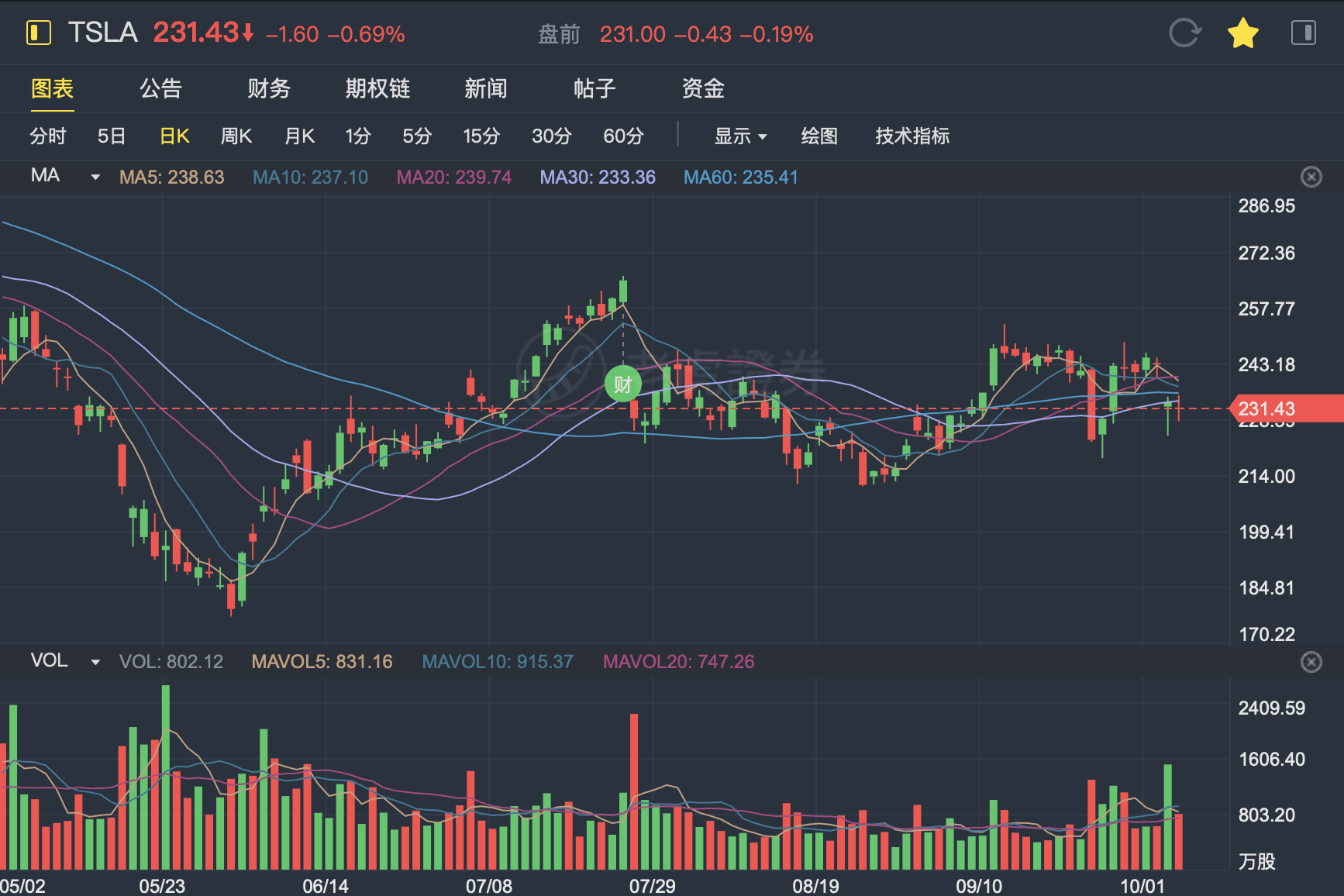
Task: Click the 07/29 date axis label
Action: (652, 886)
